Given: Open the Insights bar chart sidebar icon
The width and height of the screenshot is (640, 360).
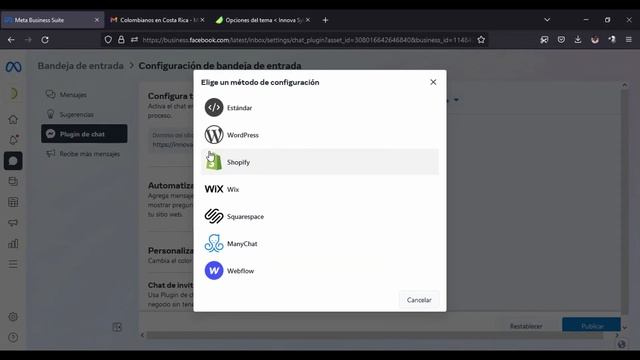Looking at the screenshot, I should click(x=13, y=244).
